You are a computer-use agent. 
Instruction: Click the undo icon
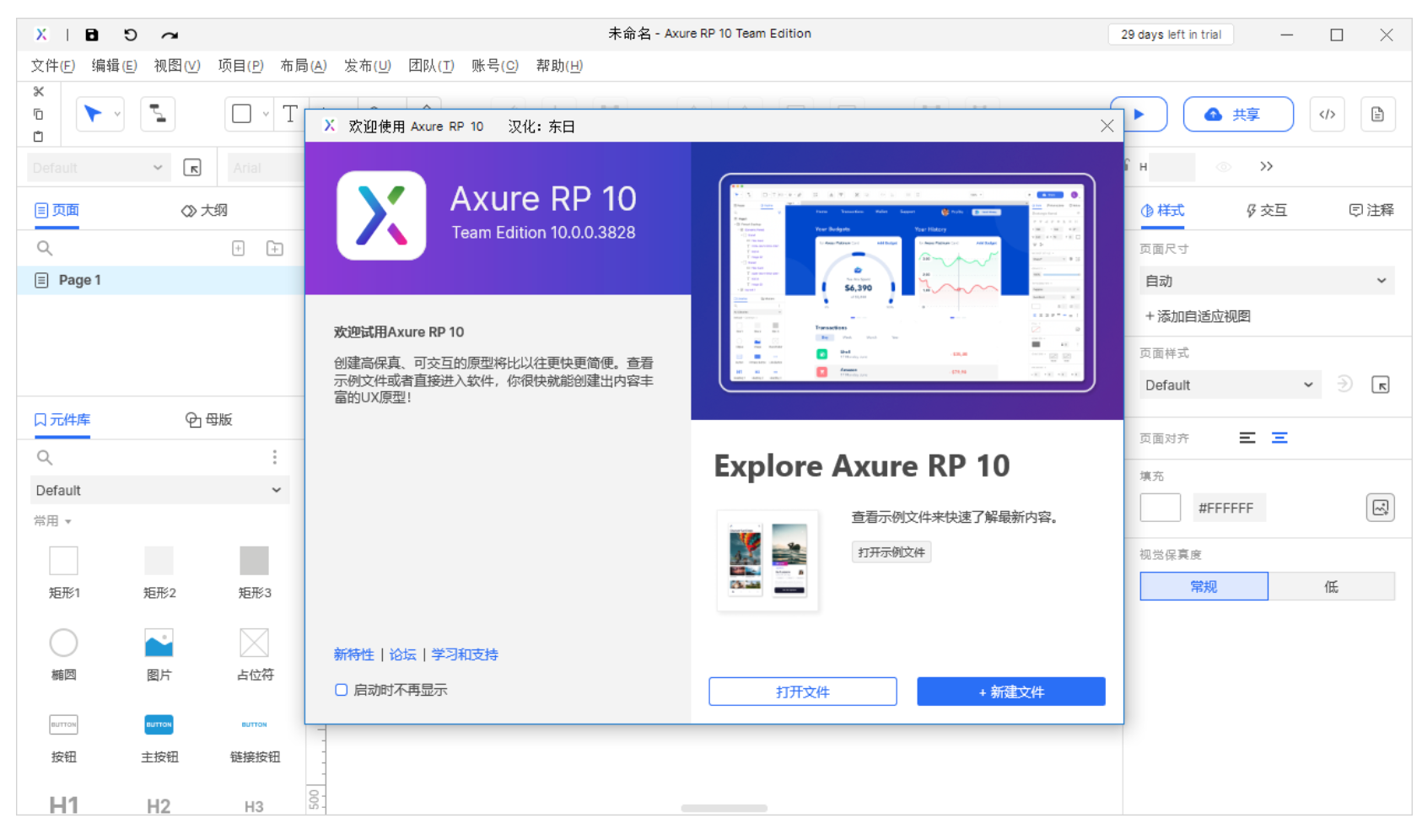(129, 35)
